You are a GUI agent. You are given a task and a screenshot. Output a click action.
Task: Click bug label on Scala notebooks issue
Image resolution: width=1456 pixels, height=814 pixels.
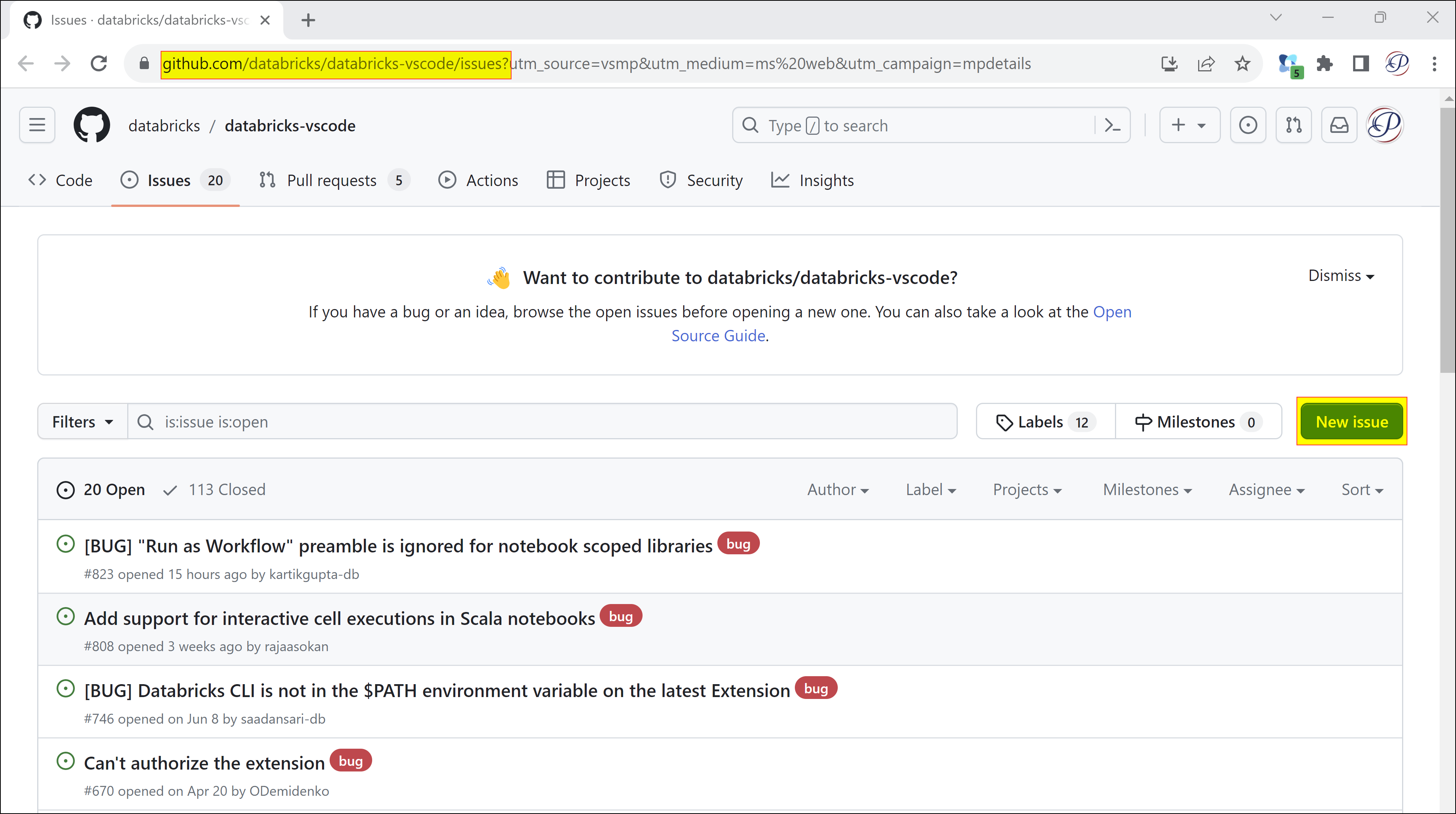pyautogui.click(x=621, y=616)
